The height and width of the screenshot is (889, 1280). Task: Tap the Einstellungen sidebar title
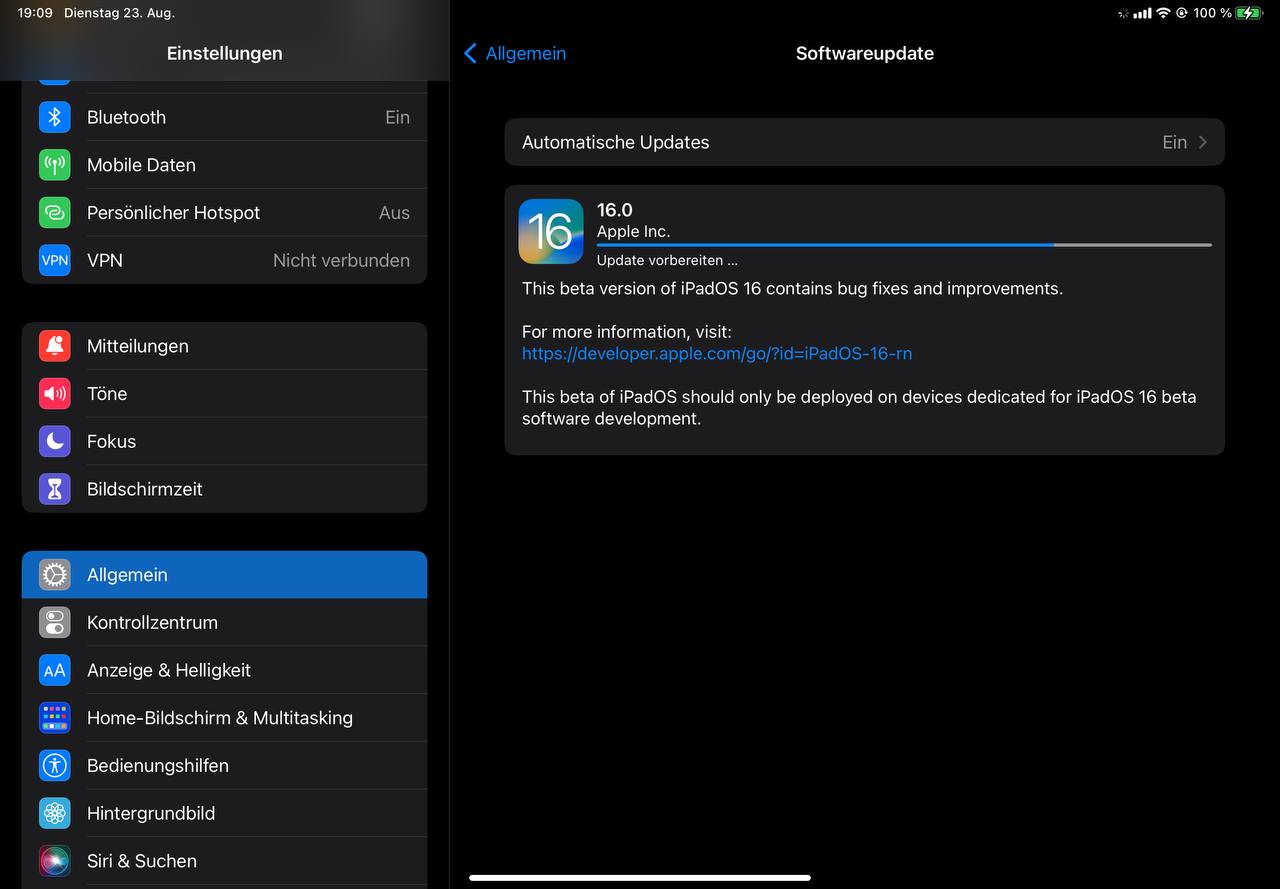pyautogui.click(x=224, y=53)
